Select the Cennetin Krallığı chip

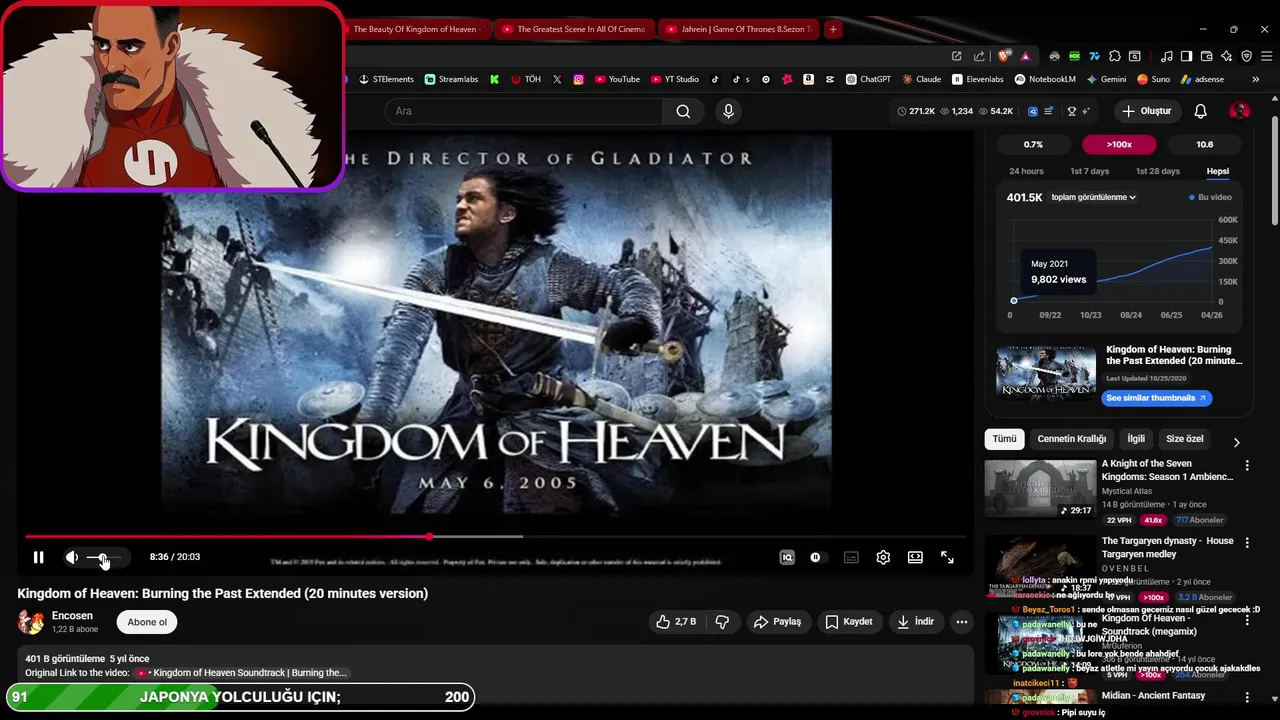[1072, 439]
